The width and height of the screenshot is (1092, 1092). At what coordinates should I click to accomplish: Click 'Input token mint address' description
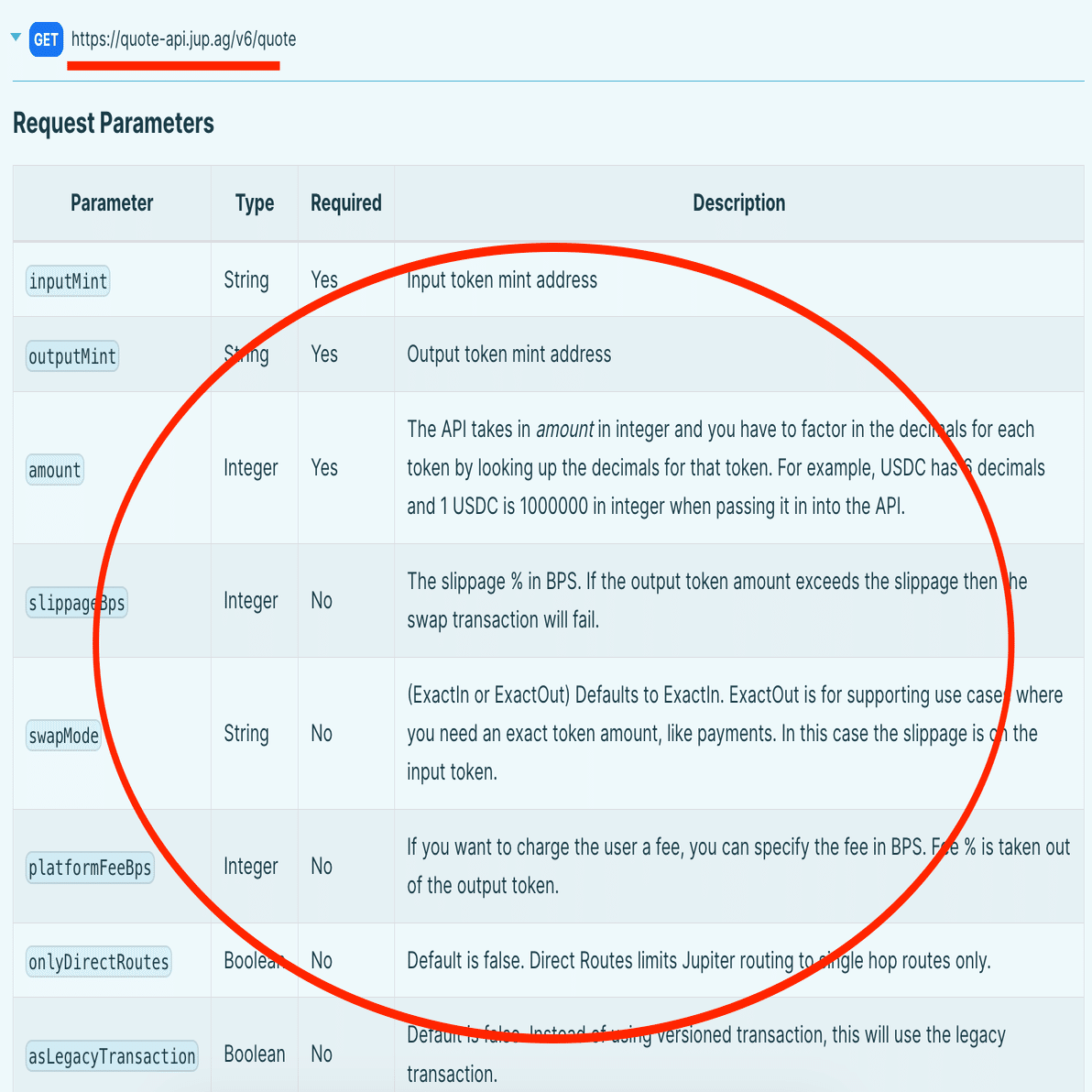(x=502, y=280)
